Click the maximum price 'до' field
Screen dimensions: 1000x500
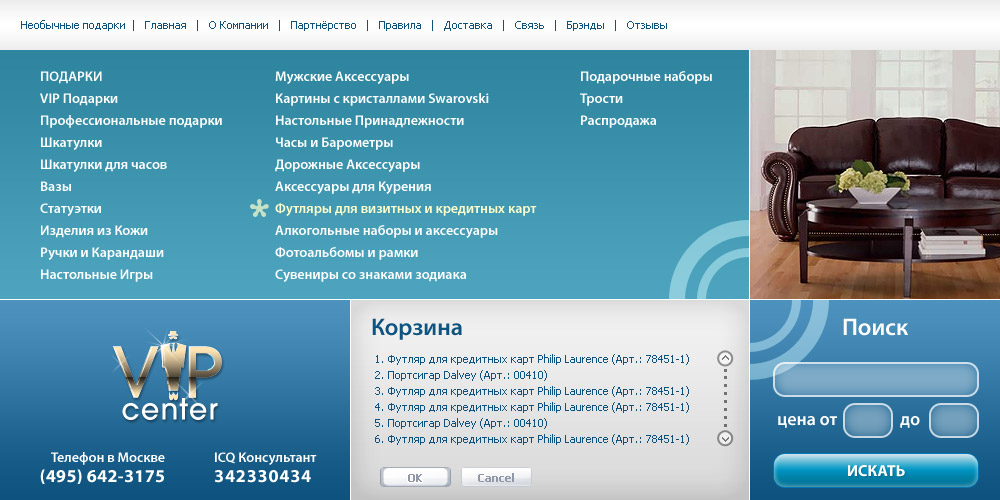953,421
